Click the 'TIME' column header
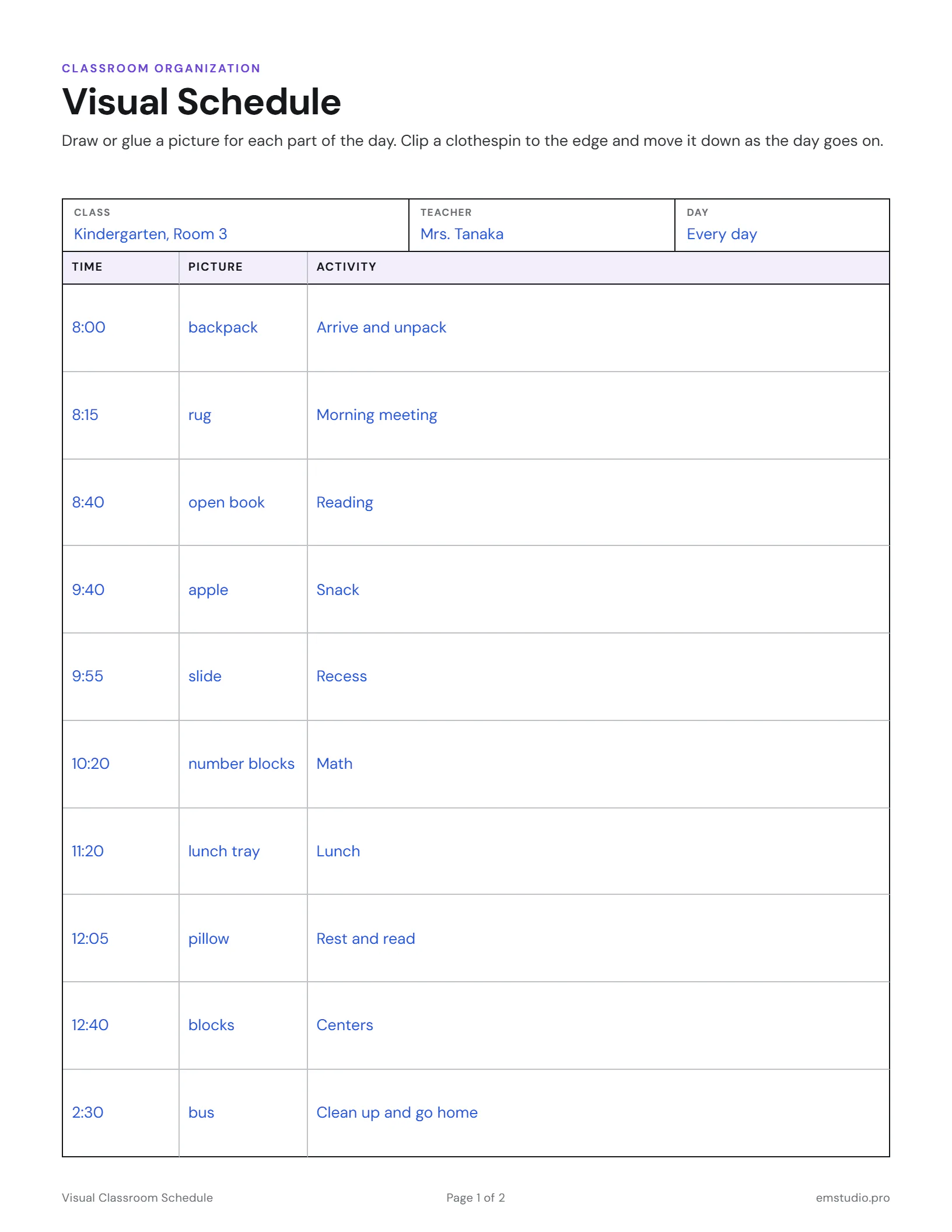This screenshot has width=952, height=1232. click(x=121, y=268)
